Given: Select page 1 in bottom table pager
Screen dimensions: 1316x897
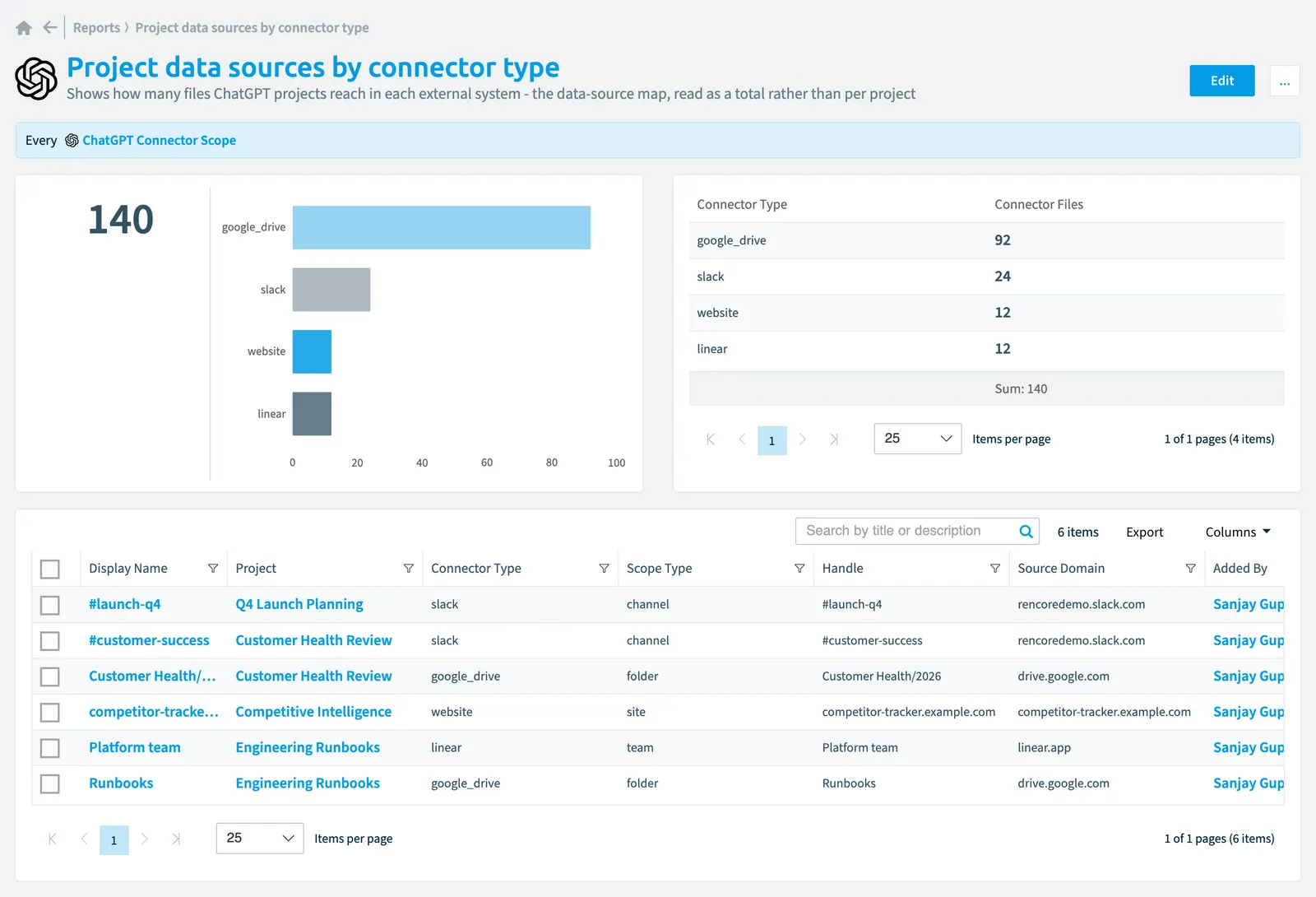Looking at the screenshot, I should [114, 840].
